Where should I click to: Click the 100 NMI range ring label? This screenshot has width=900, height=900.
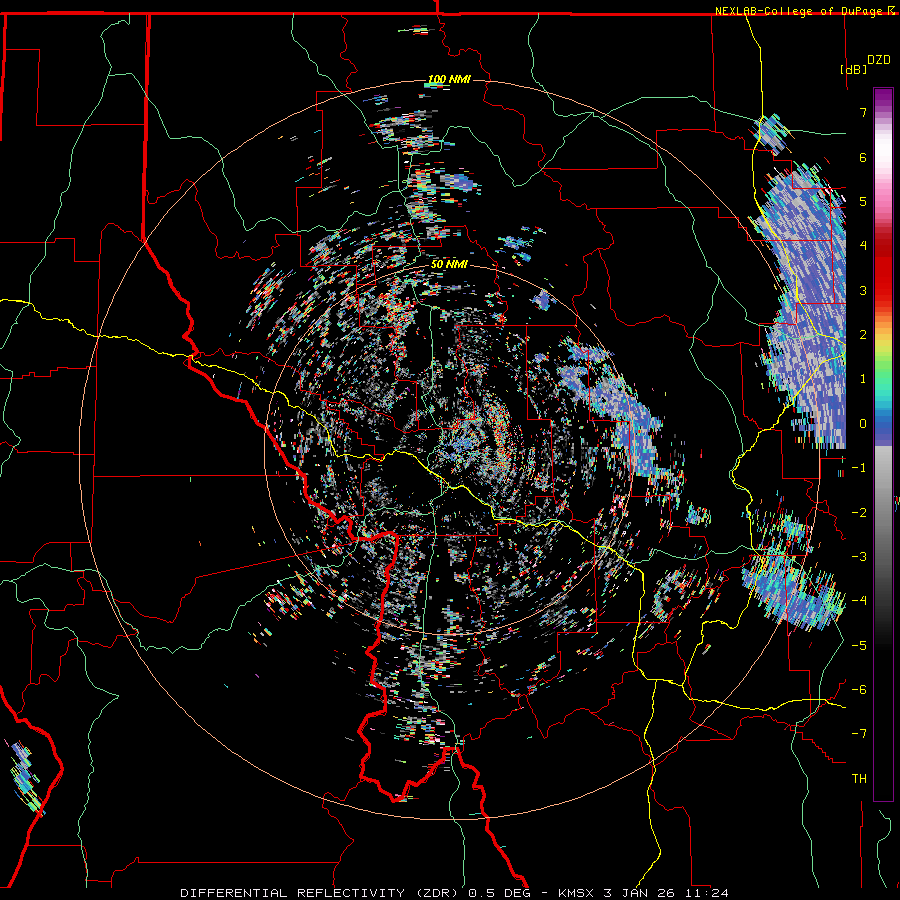coord(449,79)
